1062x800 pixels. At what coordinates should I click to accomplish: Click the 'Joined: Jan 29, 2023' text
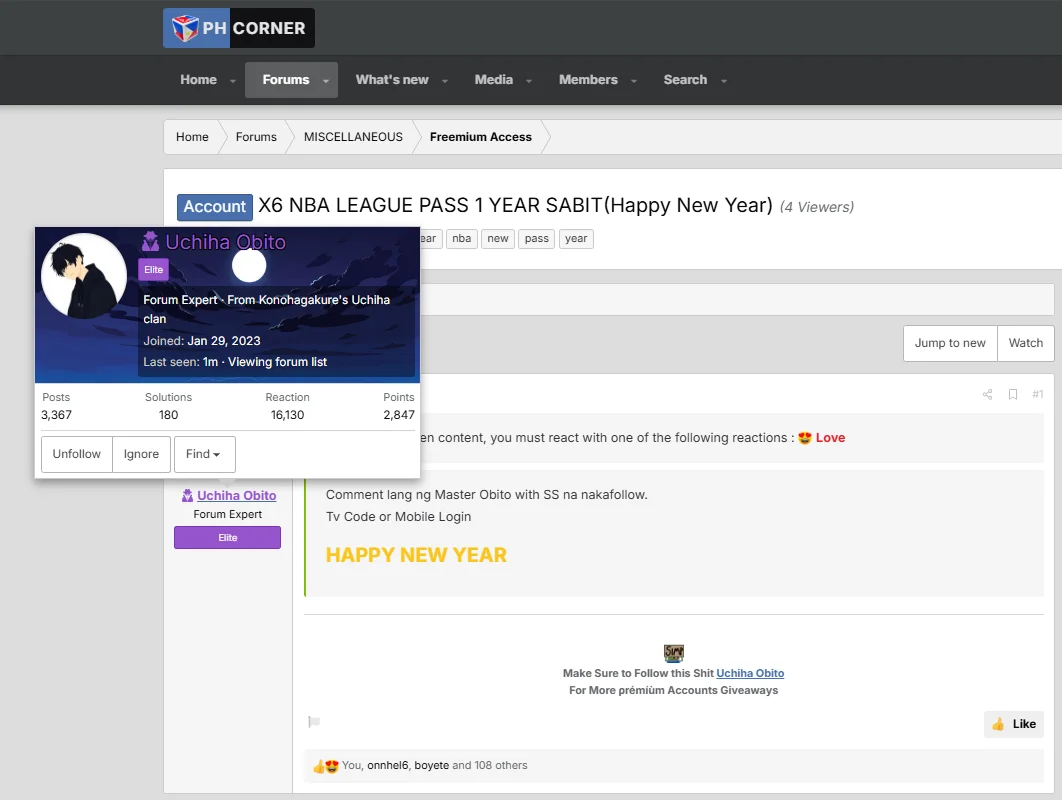[202, 341]
